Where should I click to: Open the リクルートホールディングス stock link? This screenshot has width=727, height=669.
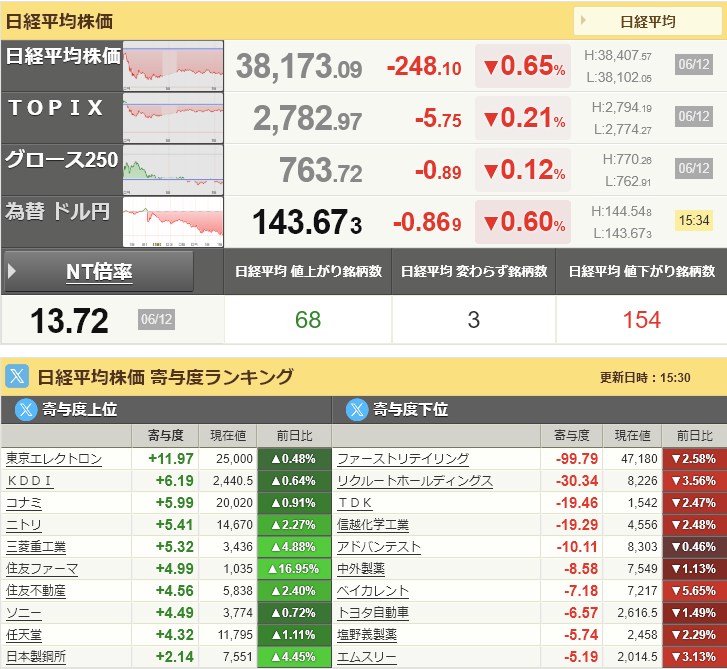pos(415,481)
